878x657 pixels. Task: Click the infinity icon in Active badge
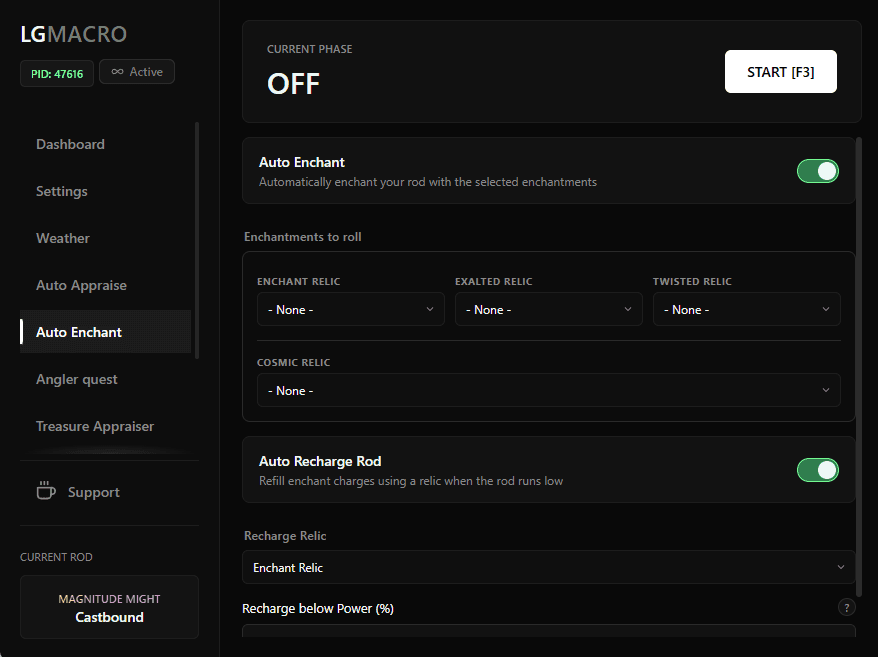tap(117, 72)
